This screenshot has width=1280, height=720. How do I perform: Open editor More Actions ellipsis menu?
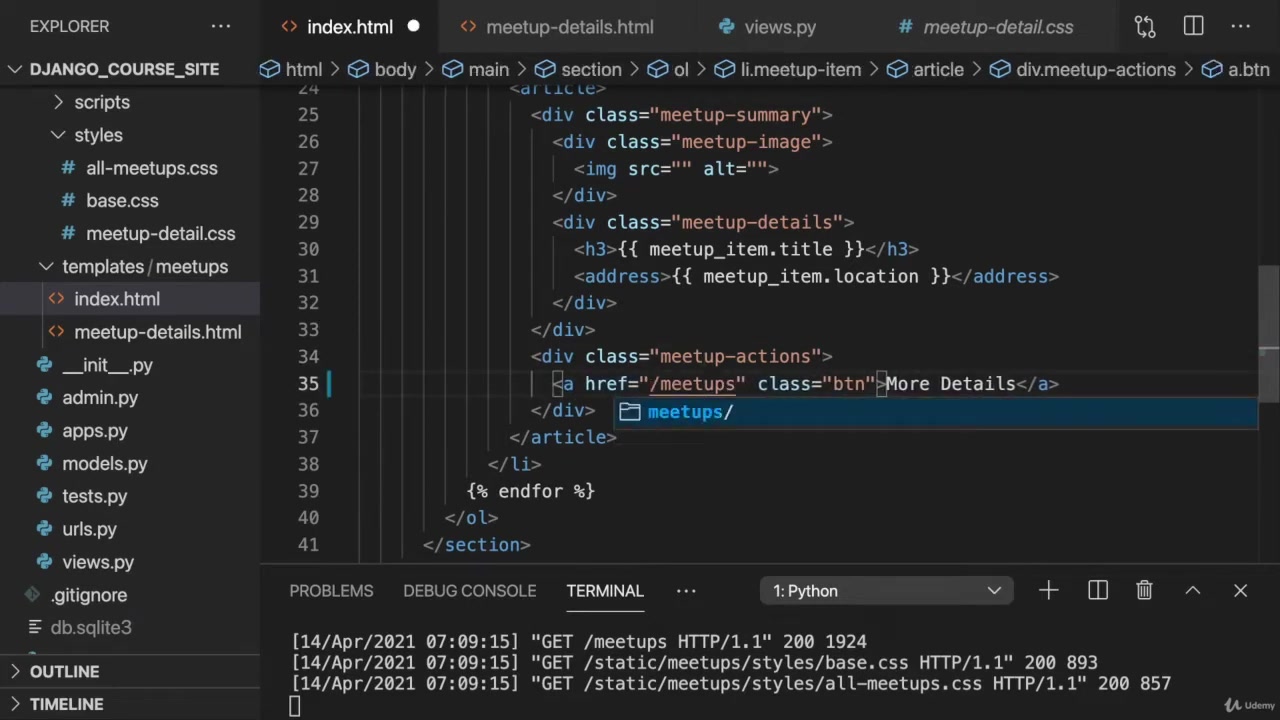point(1239,27)
